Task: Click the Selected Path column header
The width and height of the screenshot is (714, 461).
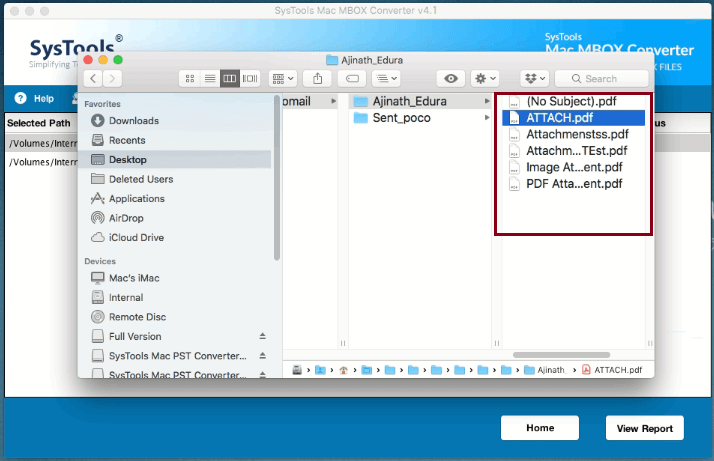Action: 39,123
